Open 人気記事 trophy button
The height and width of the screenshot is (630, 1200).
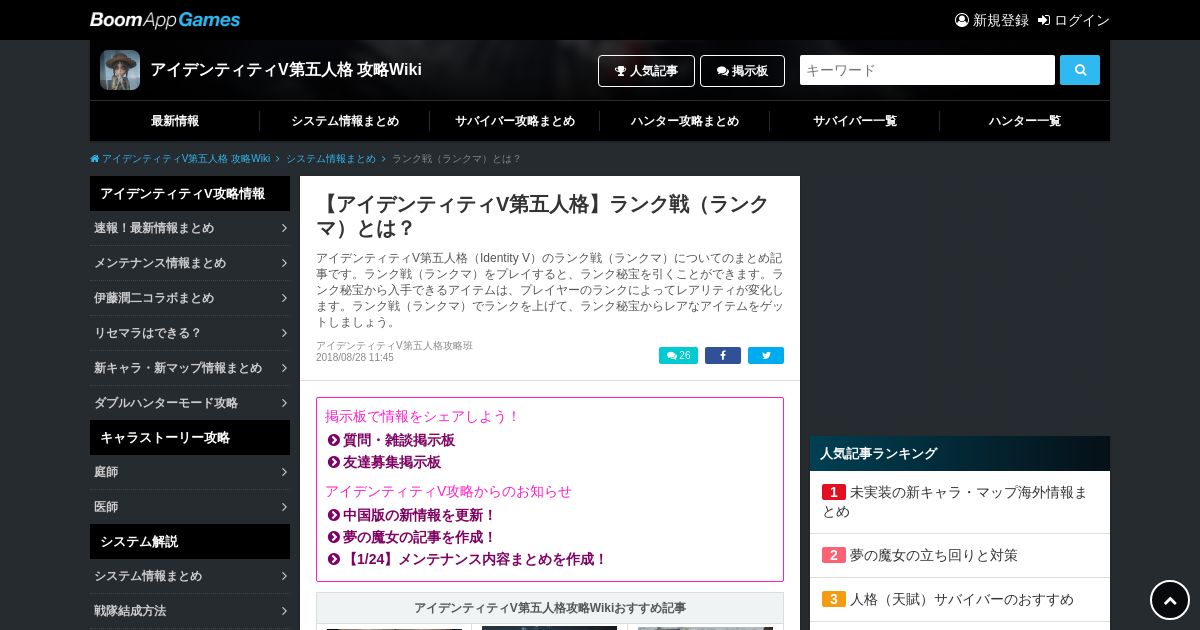tap(646, 71)
